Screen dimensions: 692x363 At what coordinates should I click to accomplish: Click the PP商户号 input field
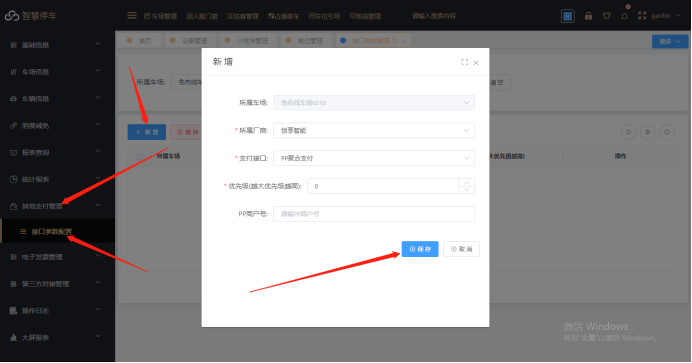click(374, 214)
